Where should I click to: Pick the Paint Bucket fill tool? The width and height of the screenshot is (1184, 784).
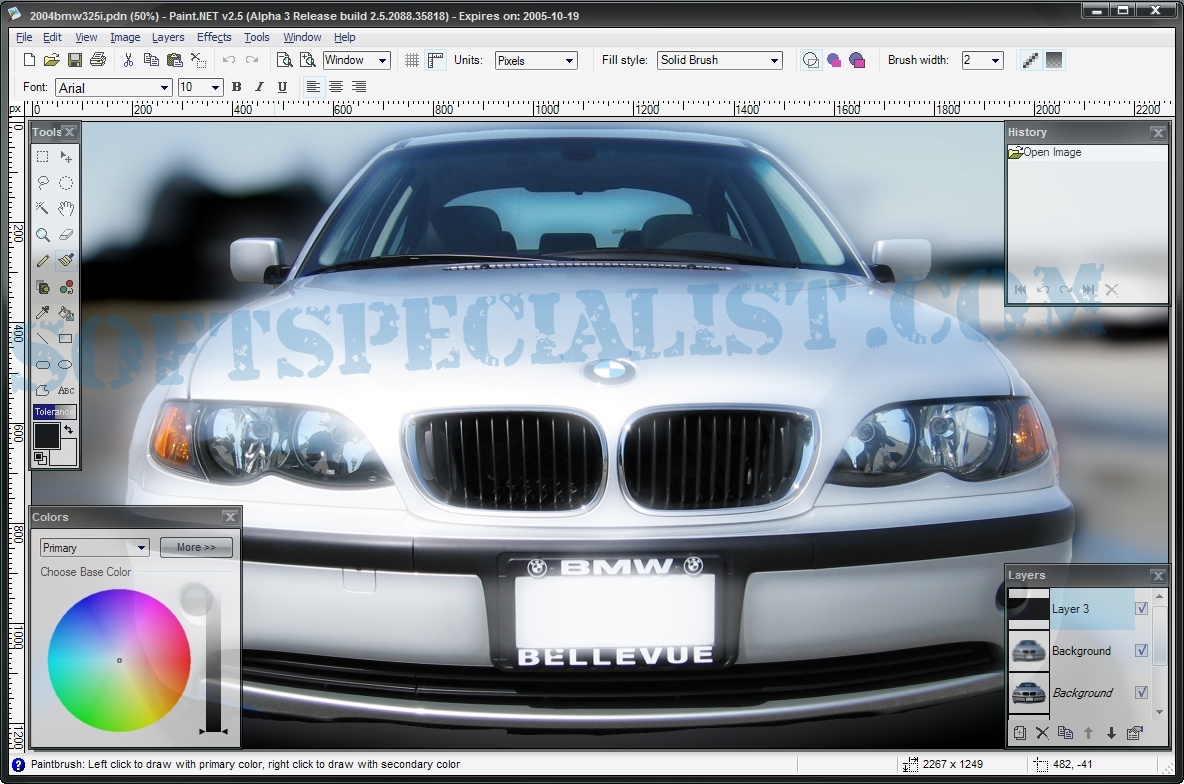tap(66, 313)
